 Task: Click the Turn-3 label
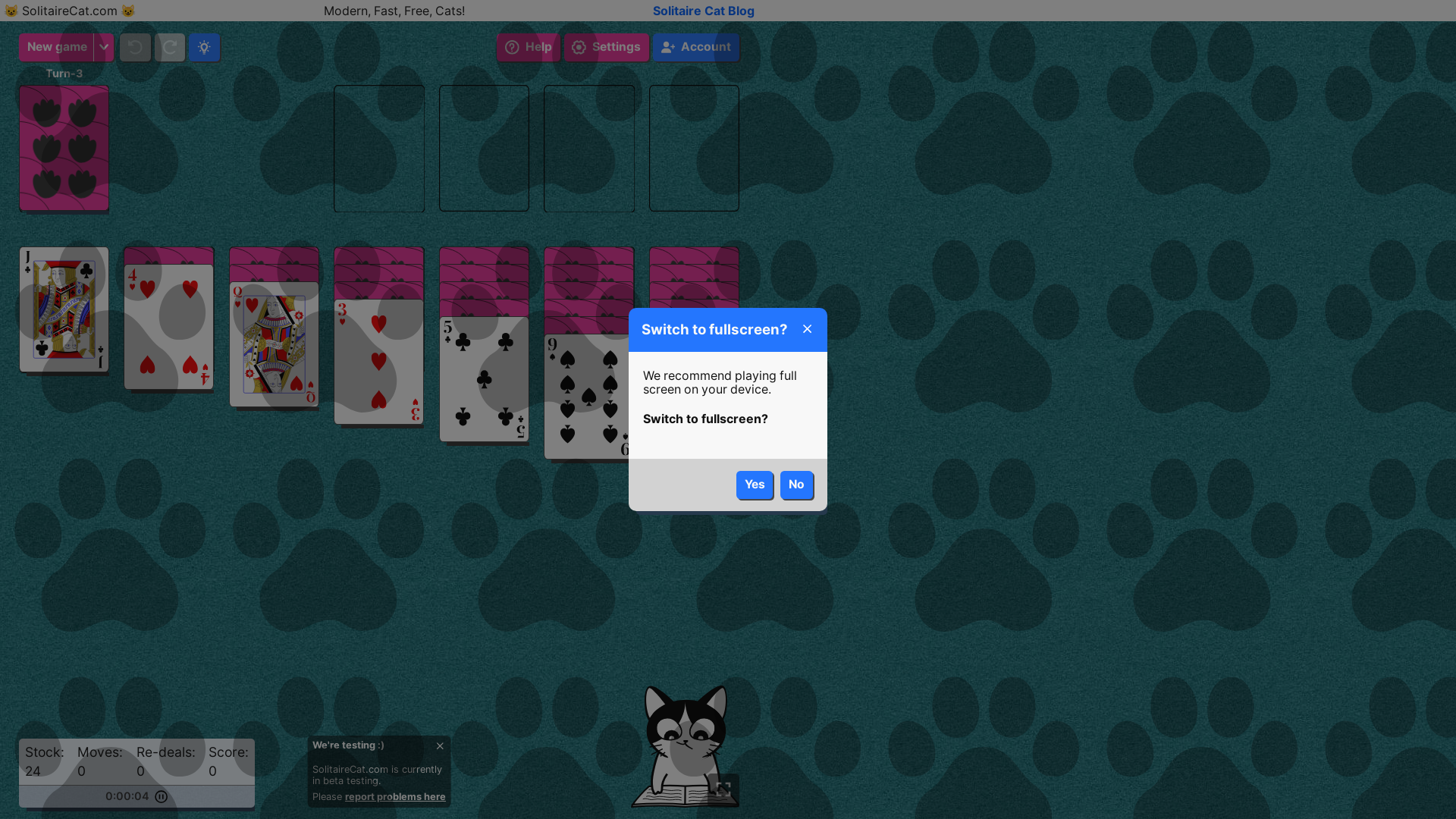pyautogui.click(x=64, y=74)
